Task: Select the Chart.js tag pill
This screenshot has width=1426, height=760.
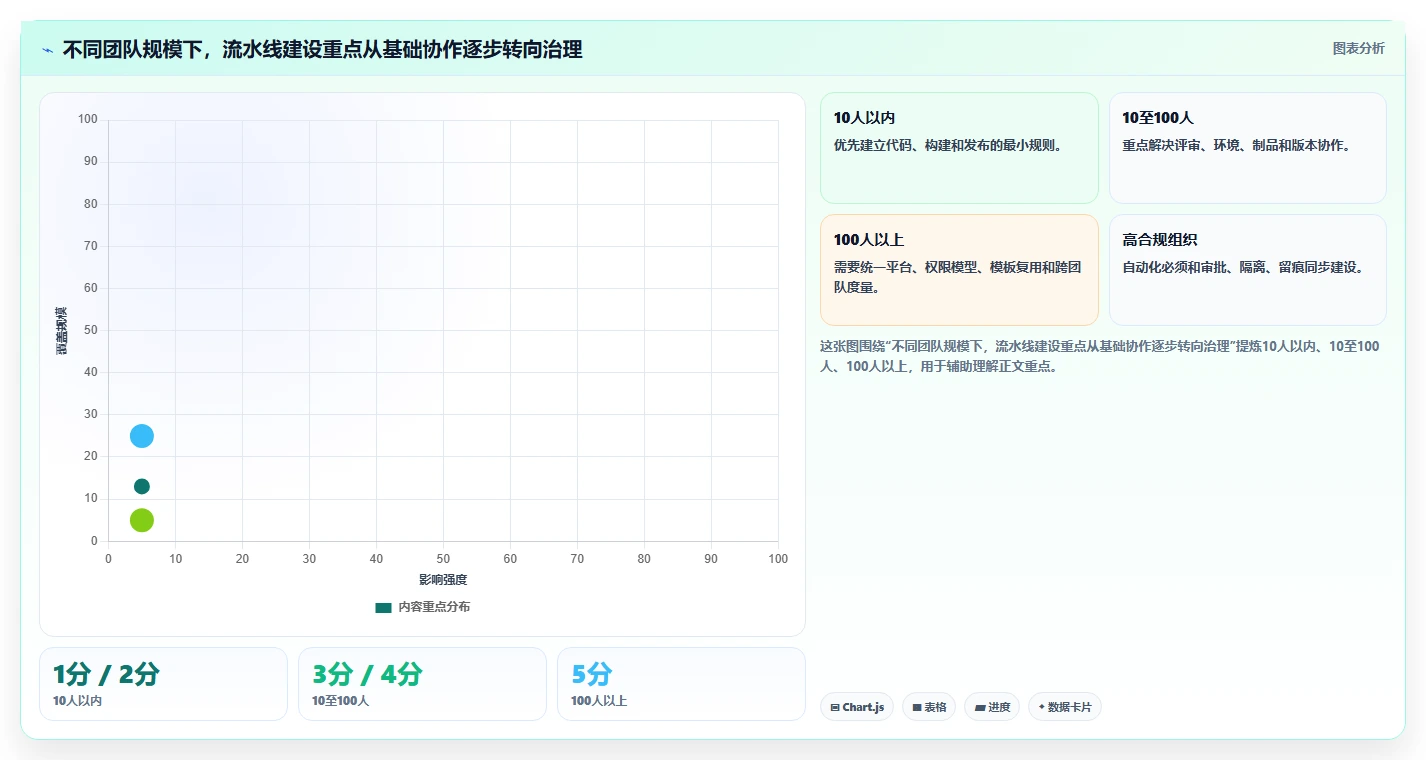Action: [856, 707]
